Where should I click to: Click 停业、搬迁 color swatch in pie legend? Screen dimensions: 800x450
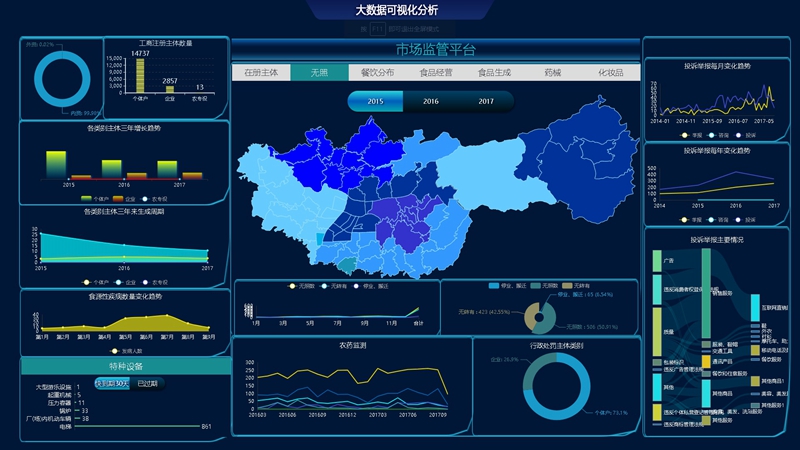(x=494, y=286)
